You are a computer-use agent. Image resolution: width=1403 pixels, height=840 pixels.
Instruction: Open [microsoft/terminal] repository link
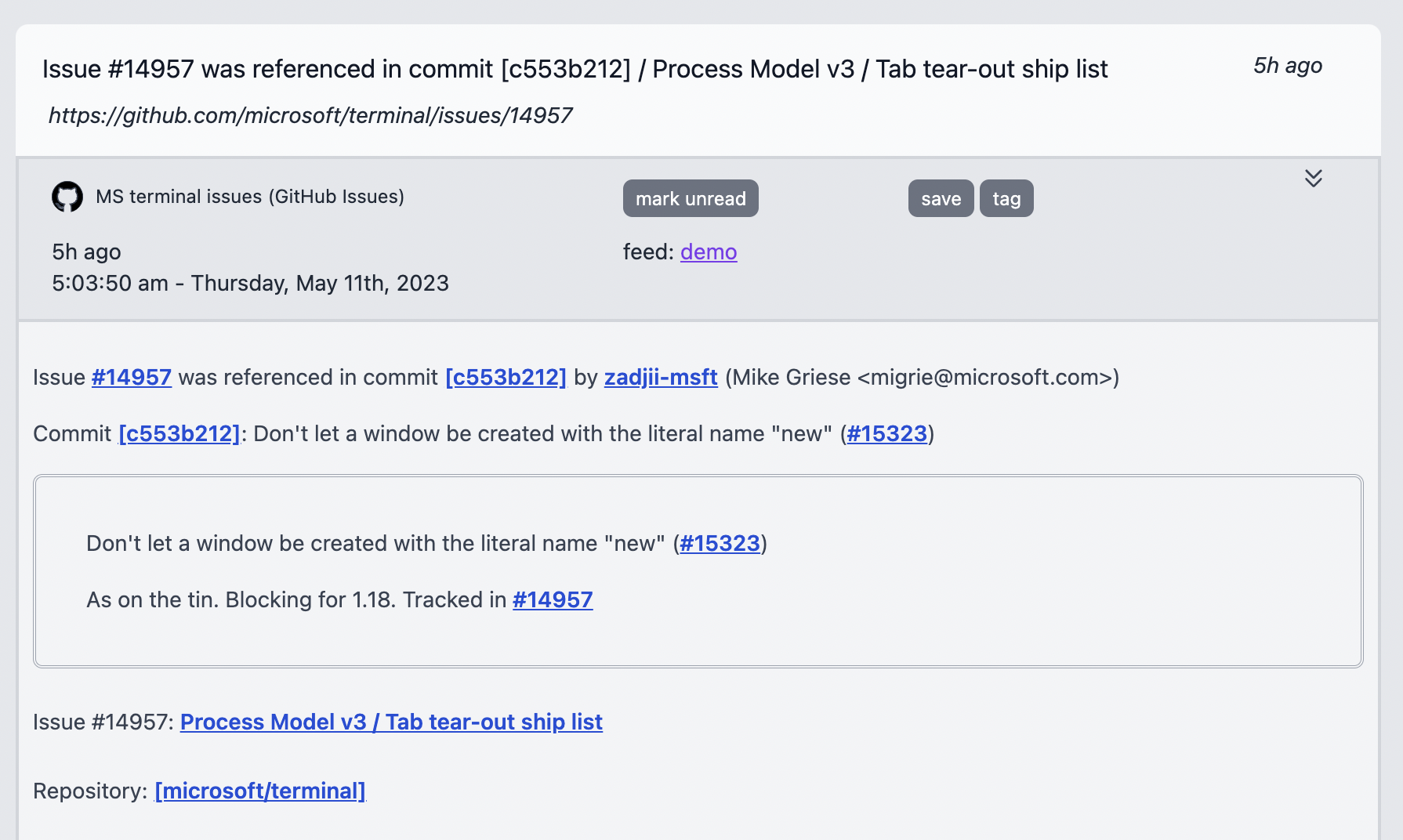[x=260, y=791]
